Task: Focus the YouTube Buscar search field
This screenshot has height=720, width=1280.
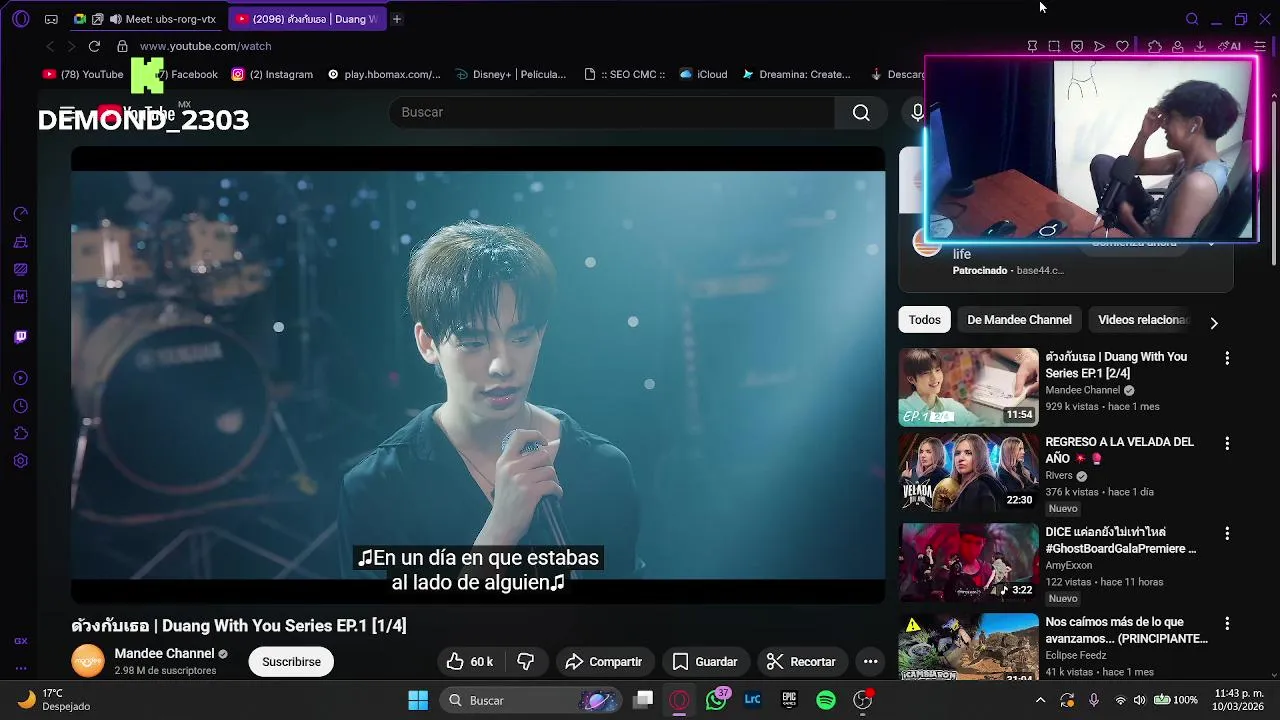Action: [612, 112]
